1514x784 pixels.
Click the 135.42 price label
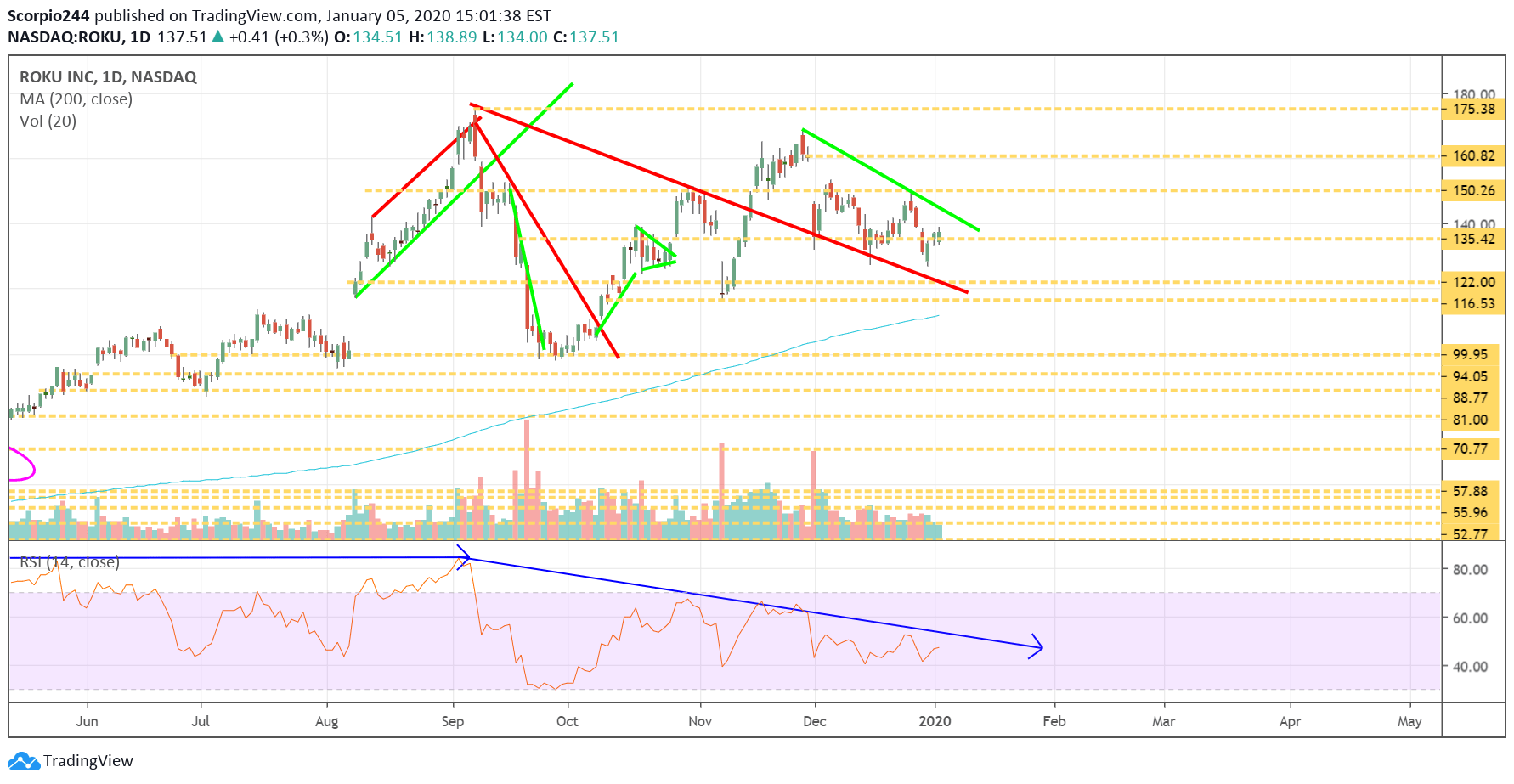(1473, 239)
